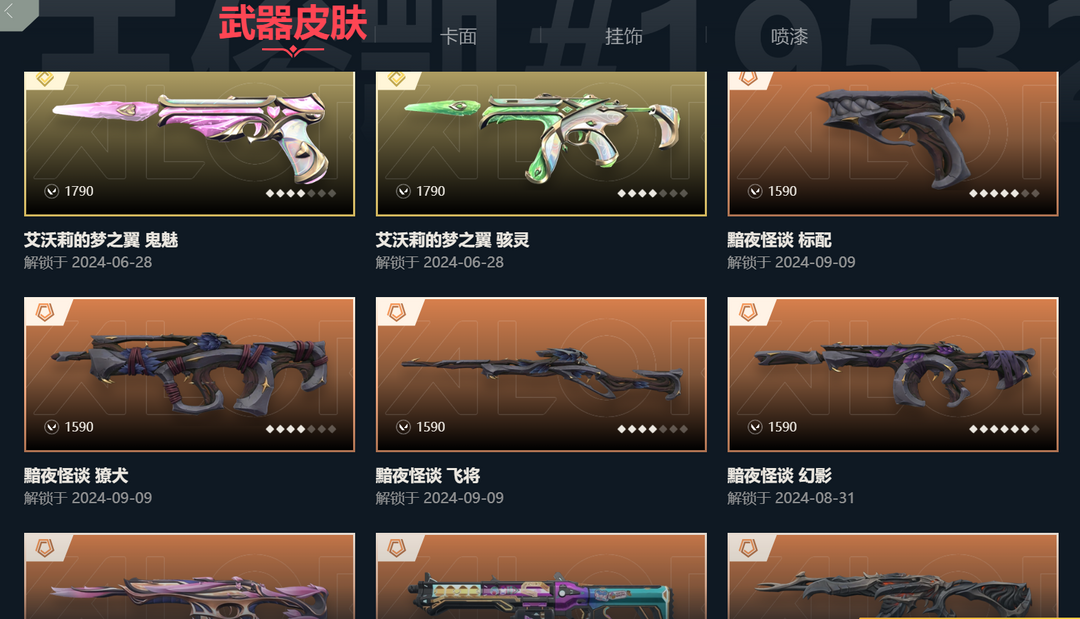The width and height of the screenshot is (1080, 619).
Task: Click the gold tier badge on 骇灵 card
Action: [x=397, y=79]
